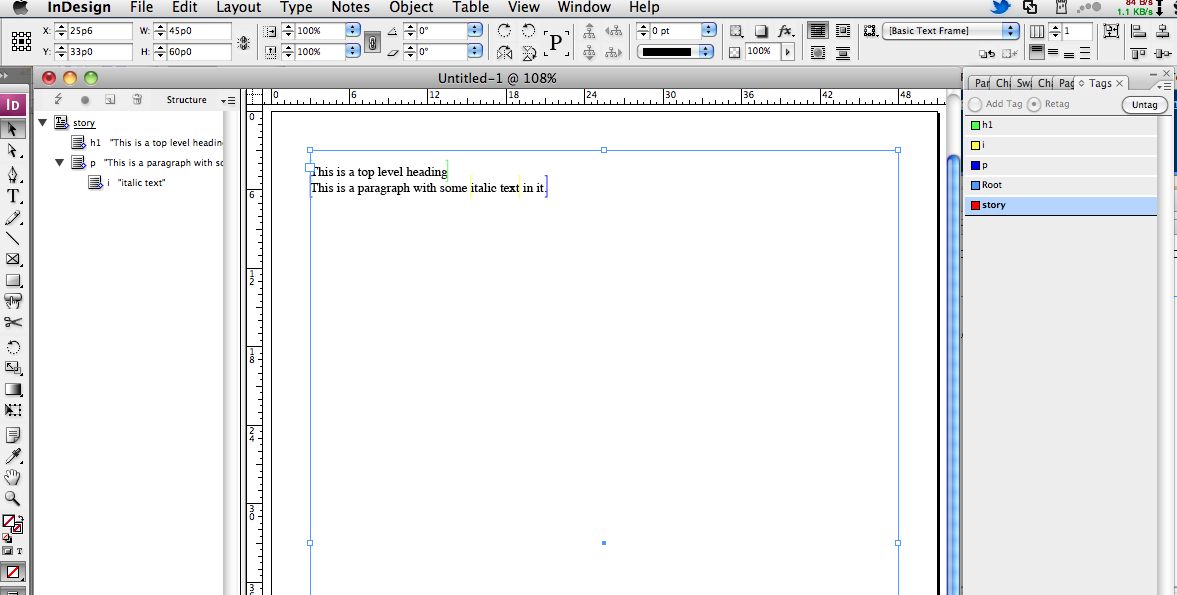The image size is (1177, 595).
Task: Toggle wrap around bounding box button
Action: click(843, 31)
